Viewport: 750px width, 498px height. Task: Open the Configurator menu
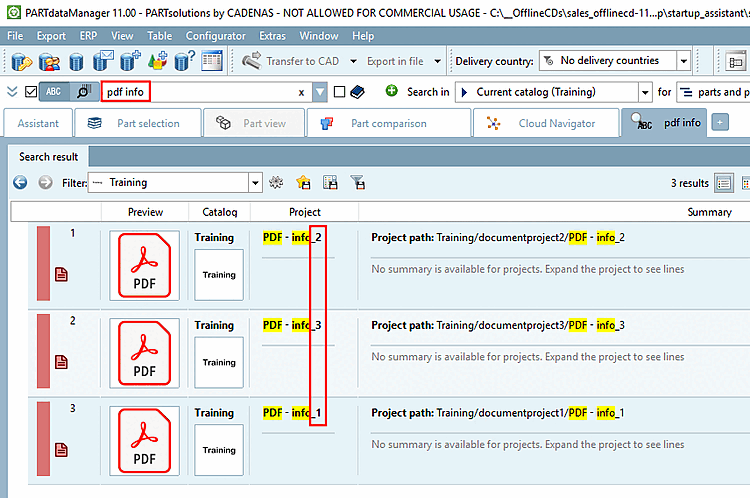[x=216, y=36]
